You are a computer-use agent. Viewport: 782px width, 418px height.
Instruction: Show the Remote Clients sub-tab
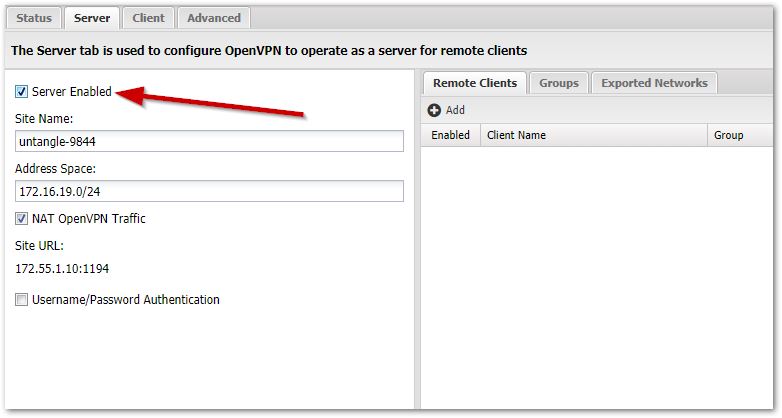point(474,83)
